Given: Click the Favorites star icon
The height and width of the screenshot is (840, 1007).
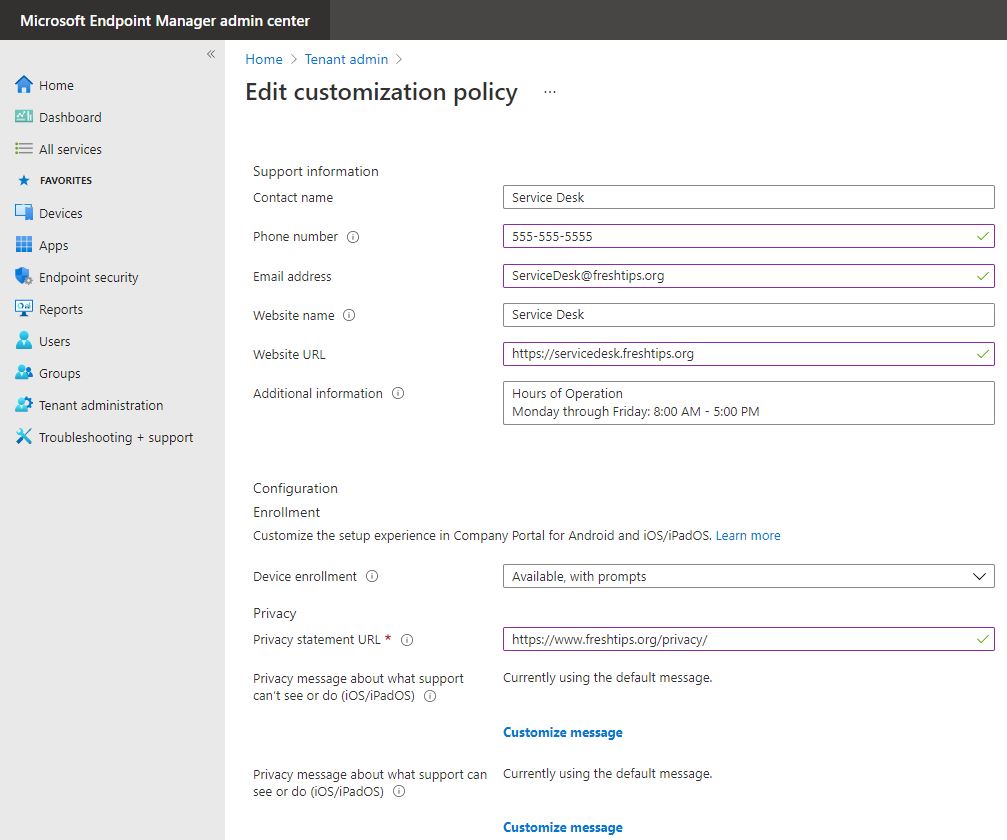Looking at the screenshot, I should click(x=24, y=180).
